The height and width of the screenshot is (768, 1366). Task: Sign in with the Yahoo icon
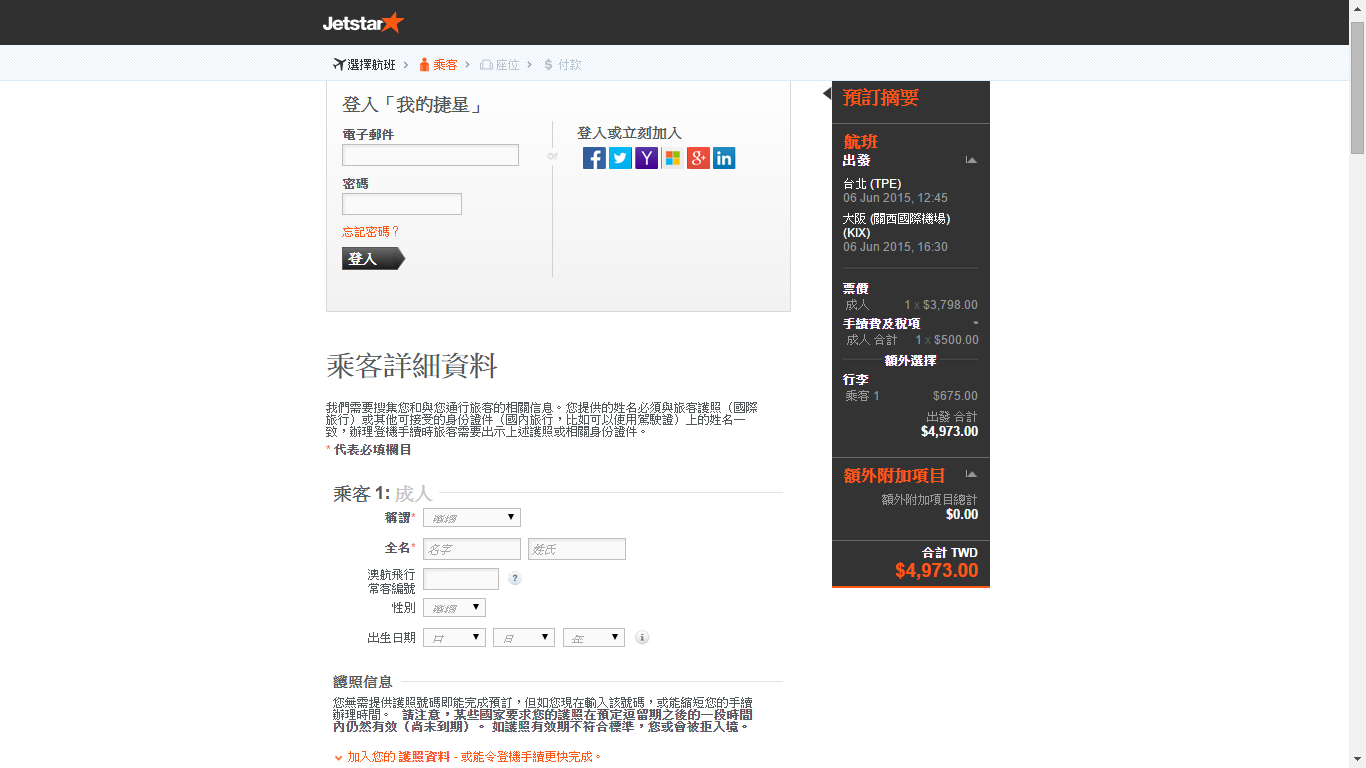click(x=646, y=158)
